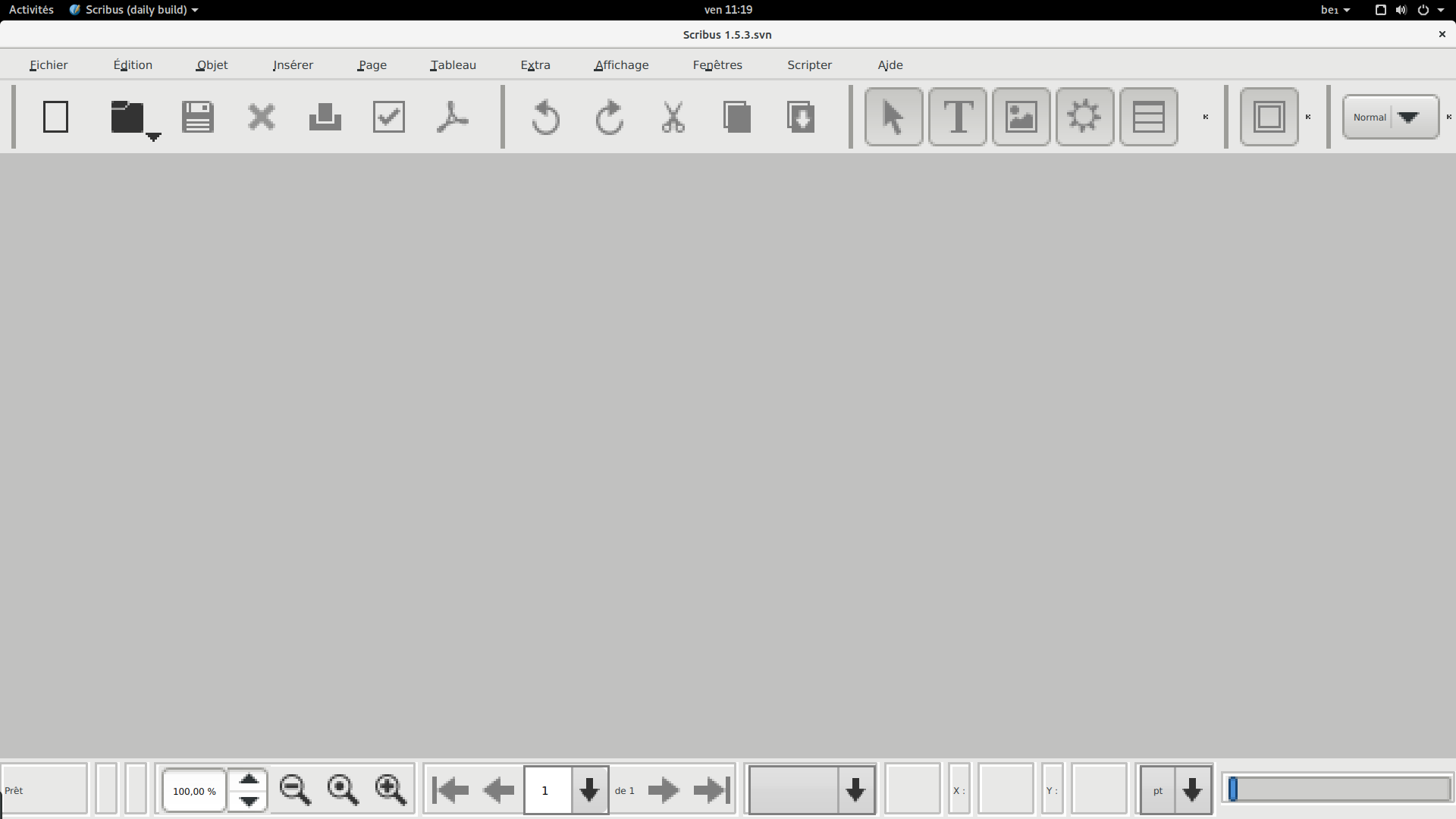Click the New document icon
The image size is (1456, 819).
[55, 117]
